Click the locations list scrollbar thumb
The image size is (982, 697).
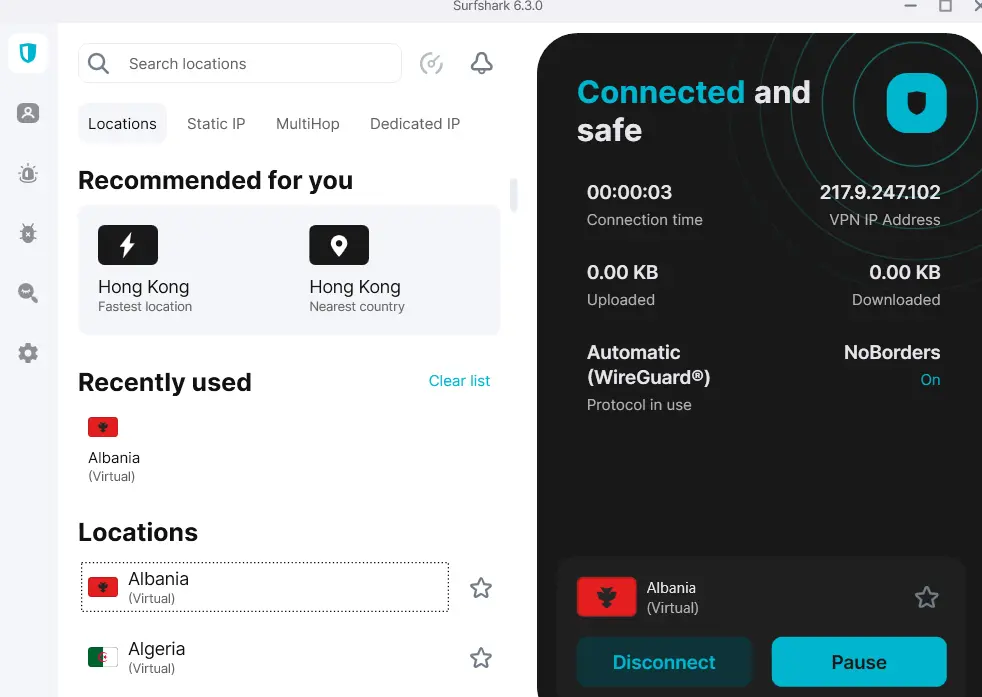point(514,195)
